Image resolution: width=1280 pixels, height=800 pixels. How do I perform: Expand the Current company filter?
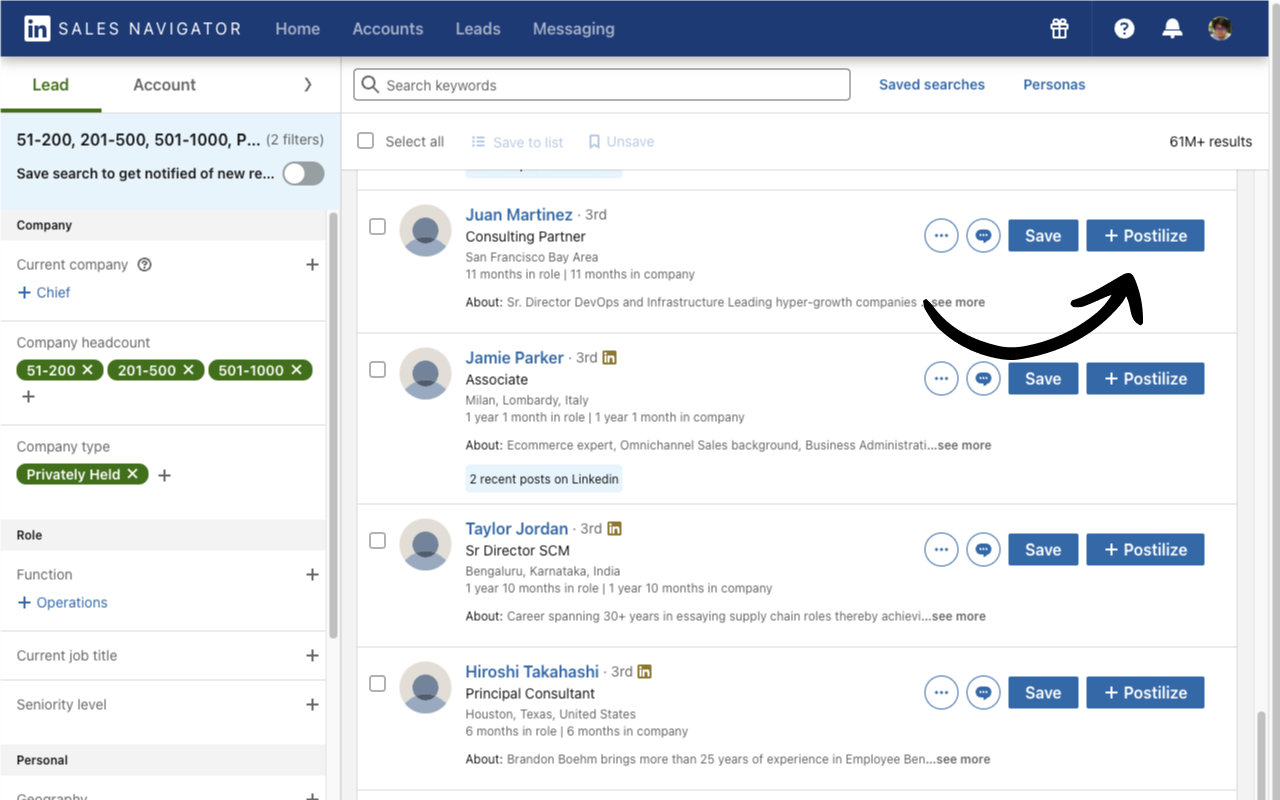(312, 265)
